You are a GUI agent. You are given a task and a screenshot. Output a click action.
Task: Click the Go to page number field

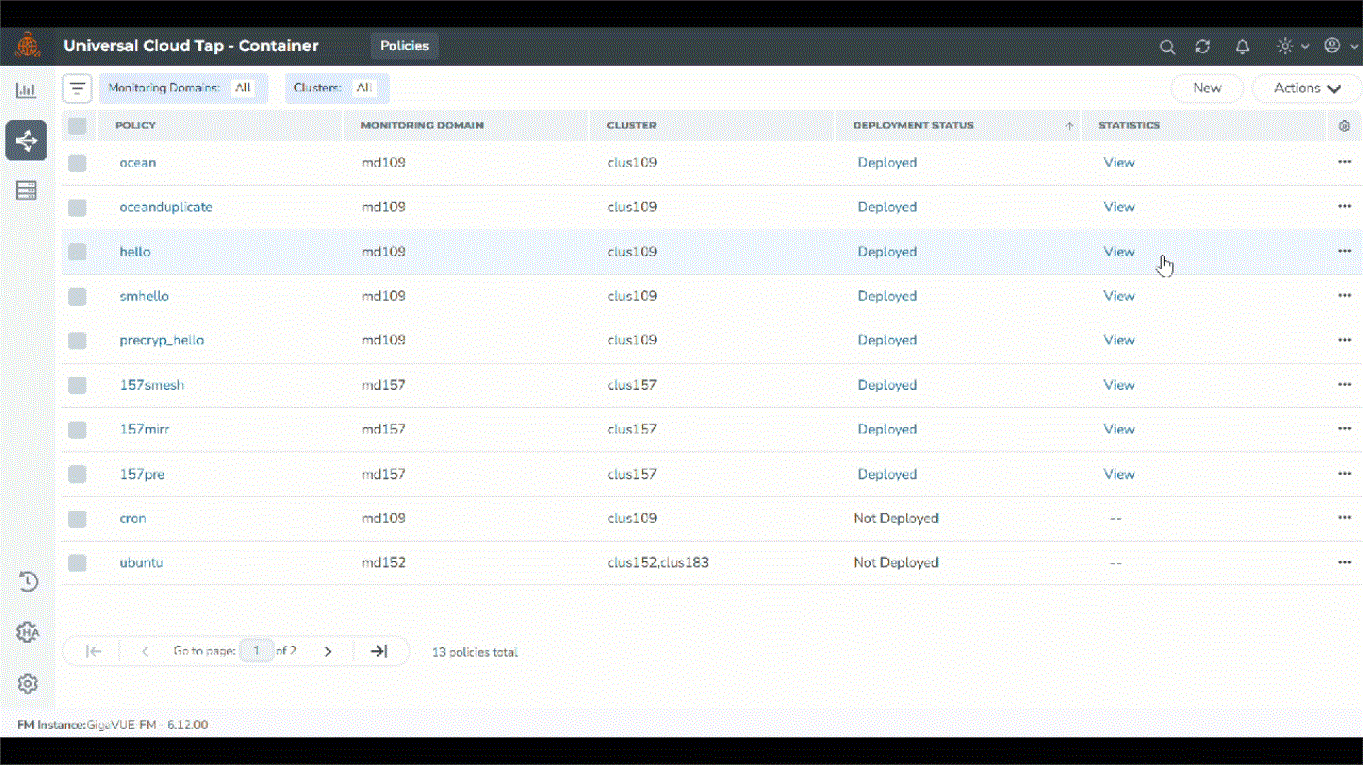coord(257,651)
